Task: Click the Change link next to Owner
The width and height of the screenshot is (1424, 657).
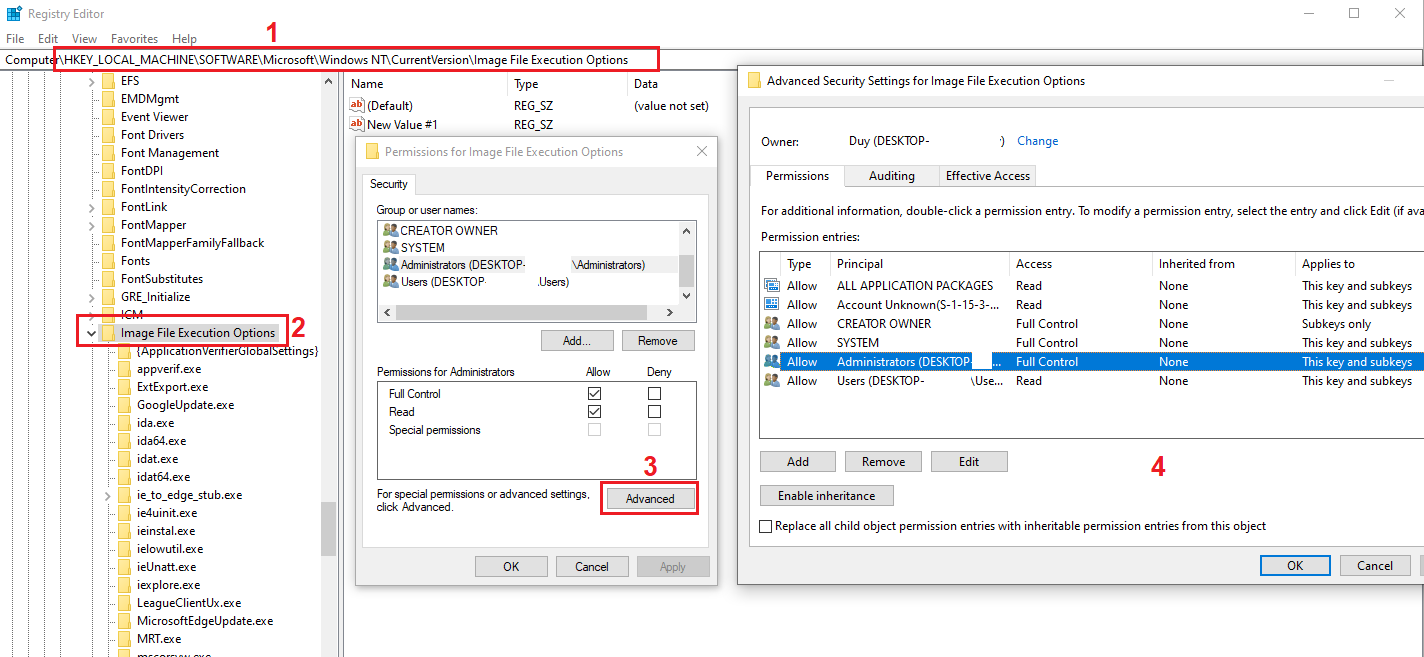Action: pyautogui.click(x=1037, y=141)
